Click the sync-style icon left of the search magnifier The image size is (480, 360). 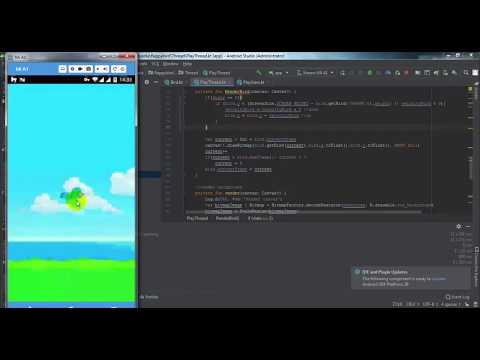[454, 73]
